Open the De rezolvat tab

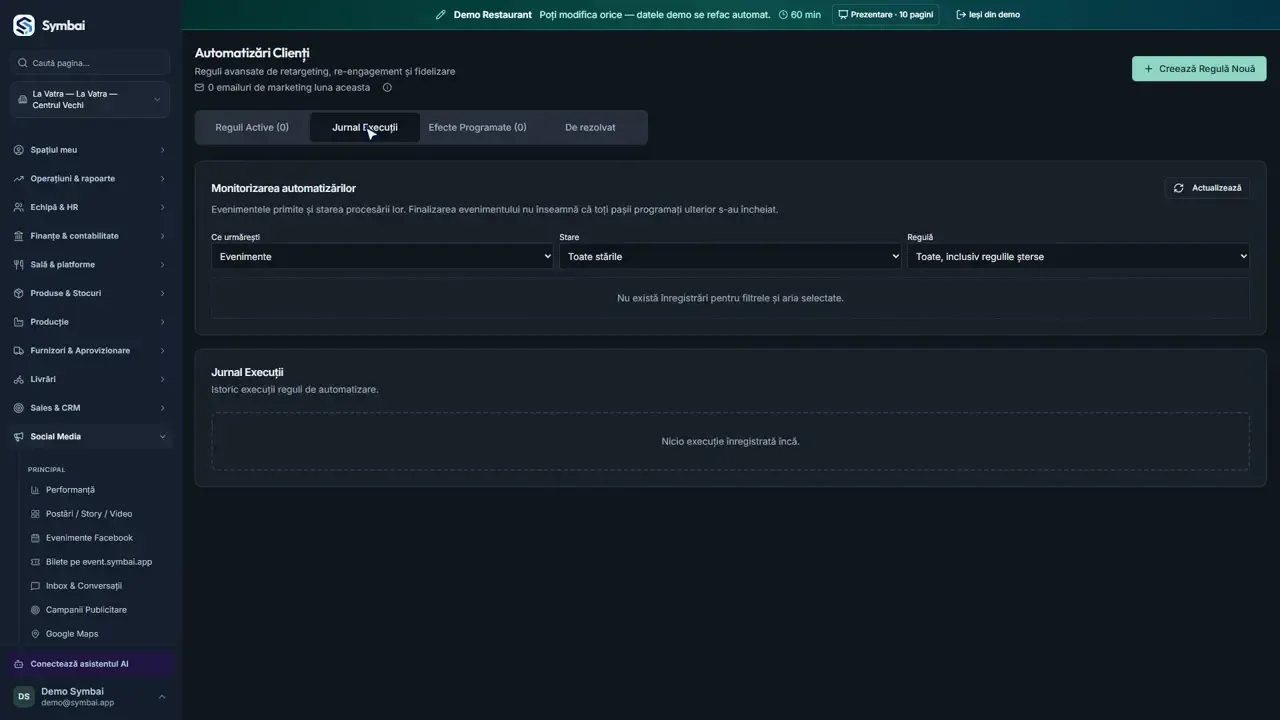pyautogui.click(x=590, y=128)
